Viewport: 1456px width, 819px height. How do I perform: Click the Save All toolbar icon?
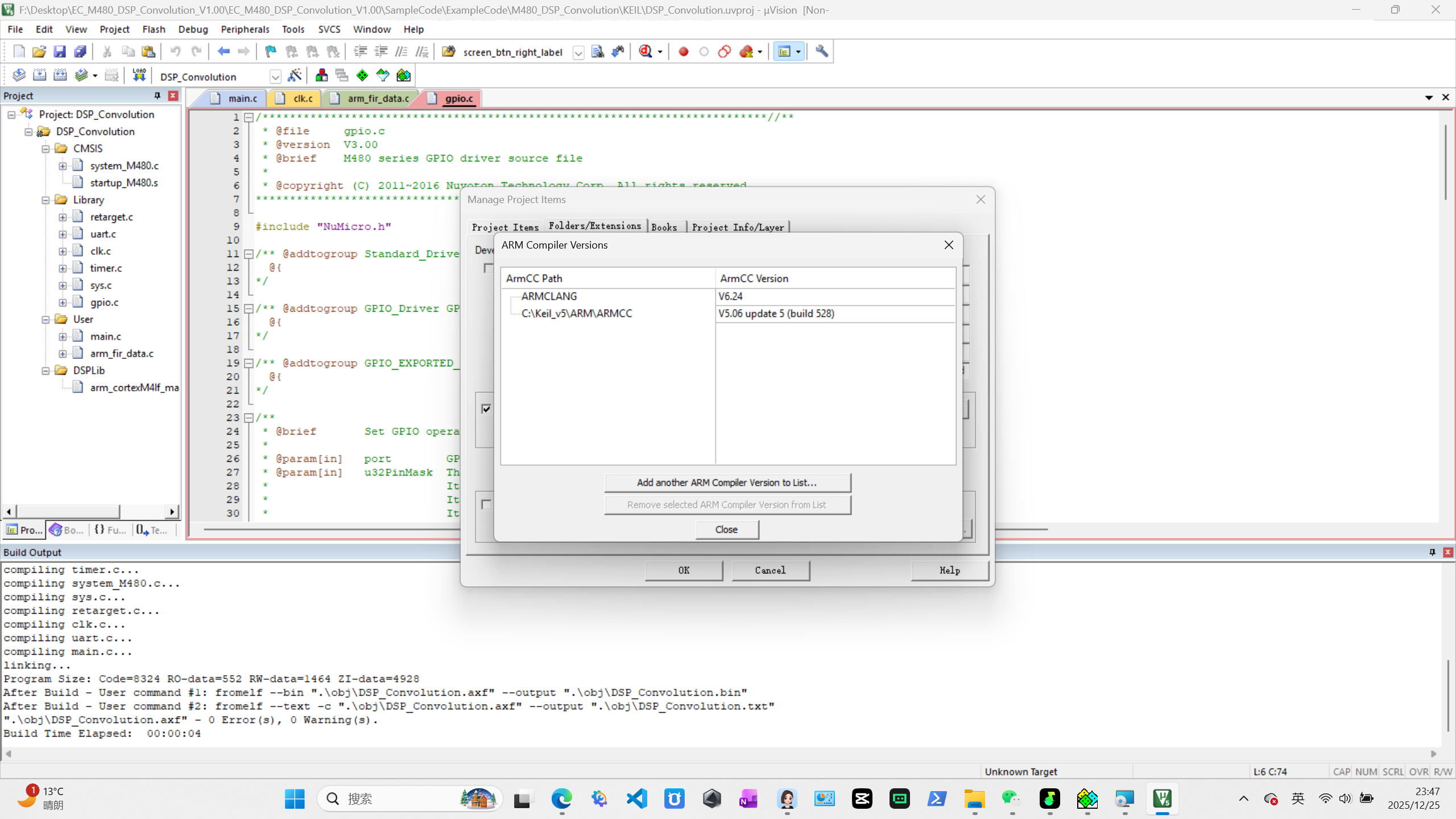coord(80,52)
